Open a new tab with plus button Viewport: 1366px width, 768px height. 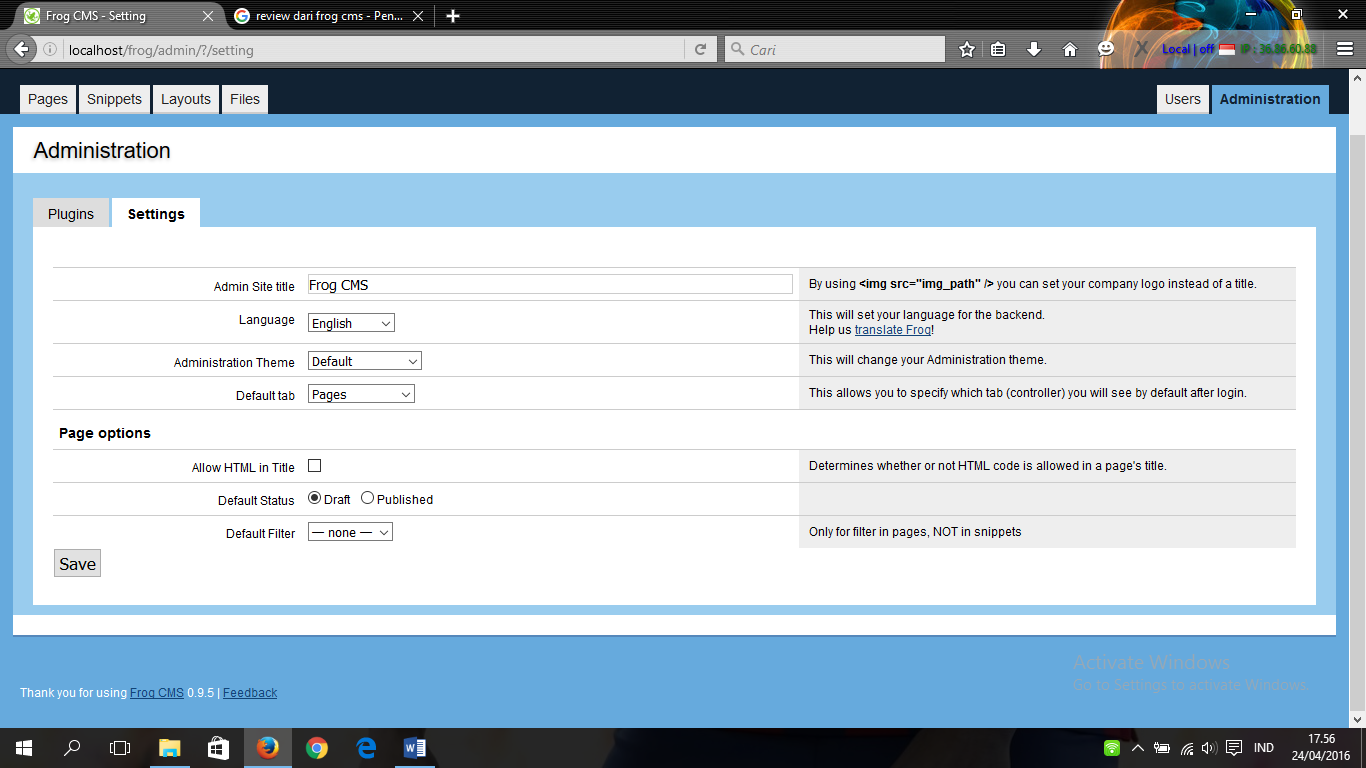tap(453, 16)
